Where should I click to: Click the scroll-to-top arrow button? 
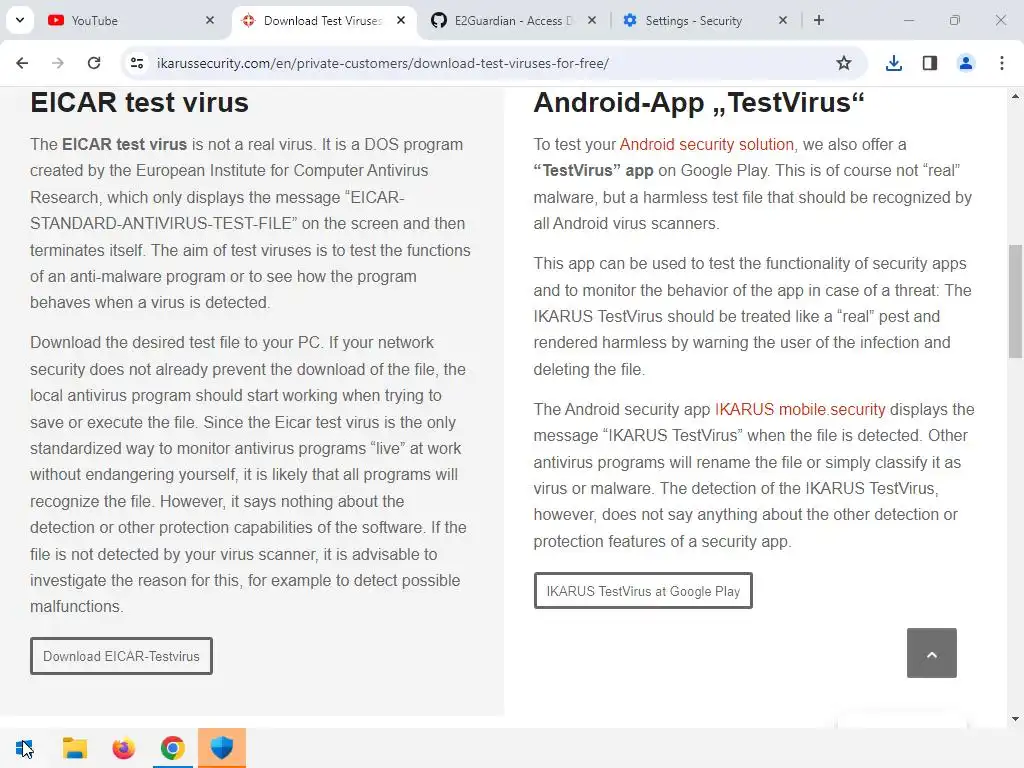[932, 653]
